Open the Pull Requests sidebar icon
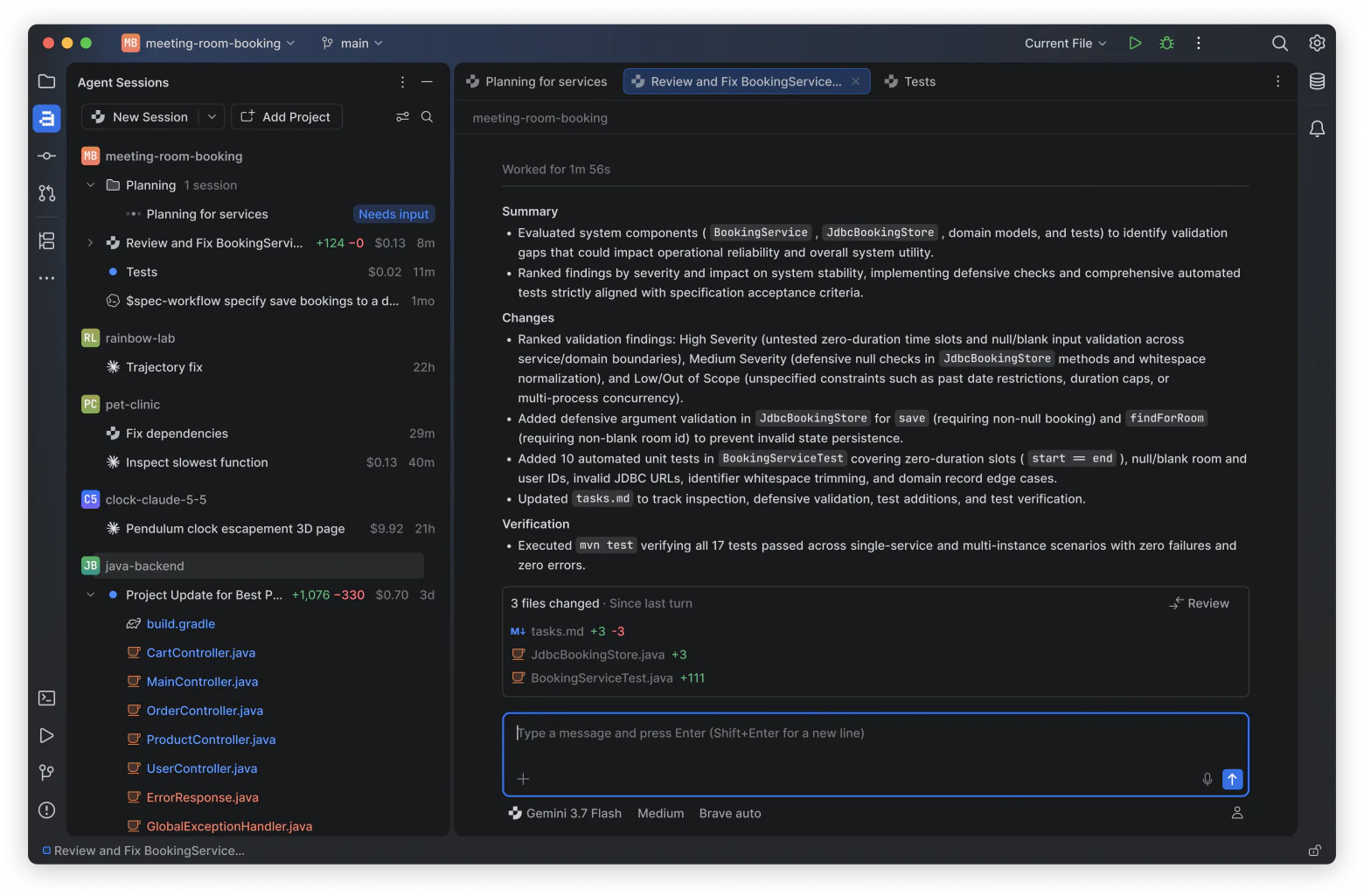 point(47,193)
